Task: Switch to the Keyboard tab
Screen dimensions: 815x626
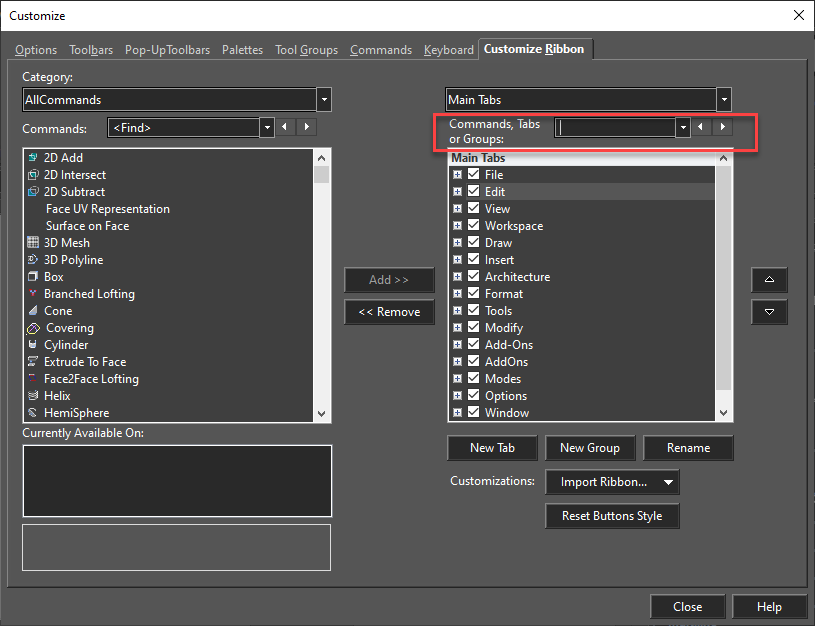Action: [448, 50]
